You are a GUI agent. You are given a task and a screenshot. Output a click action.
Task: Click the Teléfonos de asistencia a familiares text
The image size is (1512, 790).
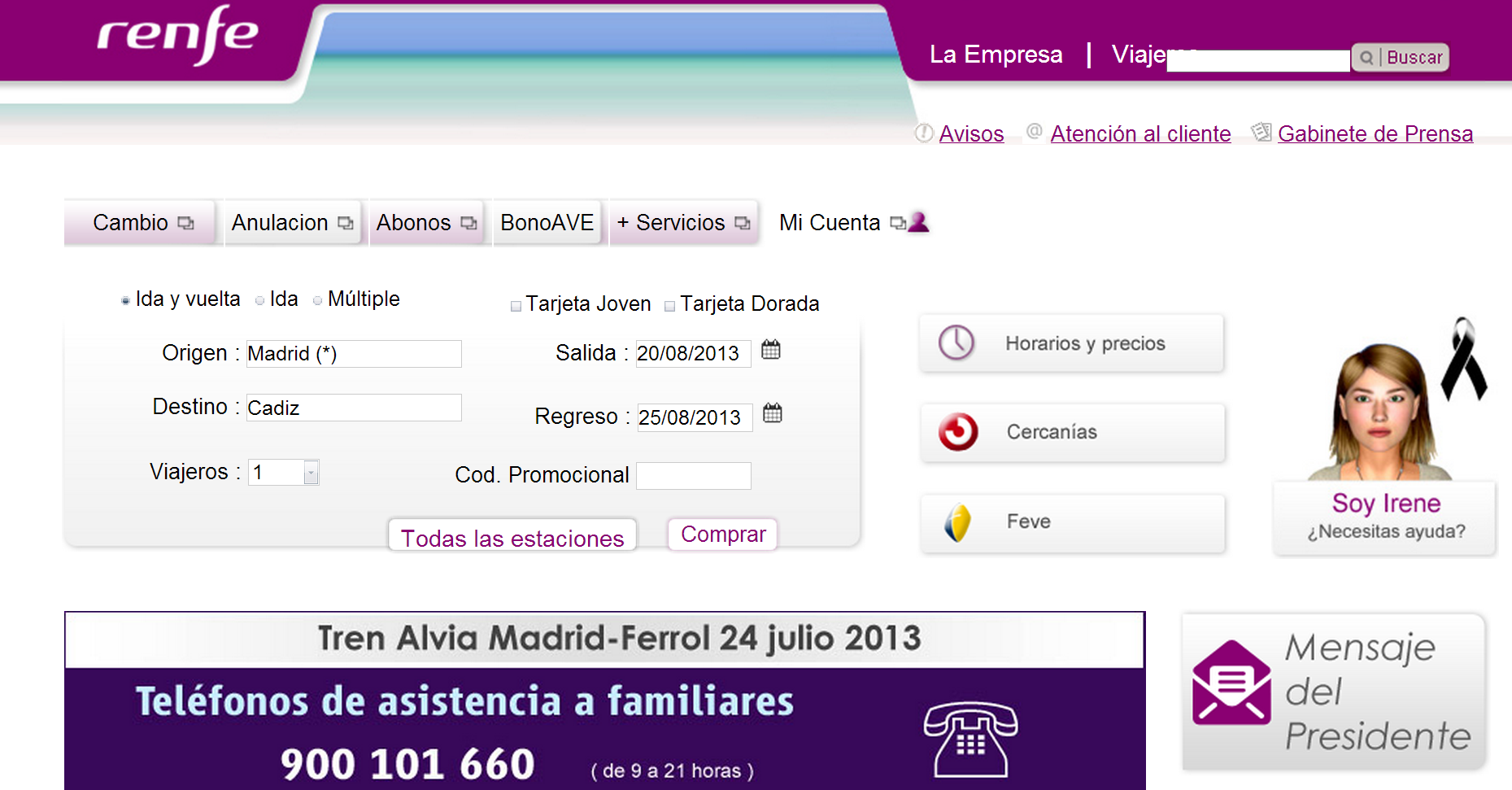point(464,701)
